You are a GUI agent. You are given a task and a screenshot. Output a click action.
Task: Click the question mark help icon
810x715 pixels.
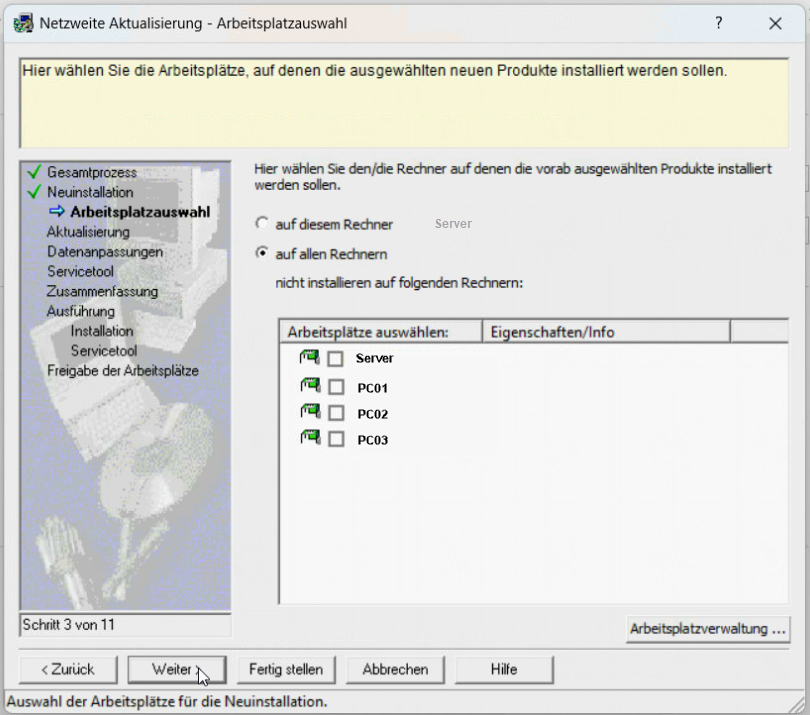pyautogui.click(x=718, y=24)
